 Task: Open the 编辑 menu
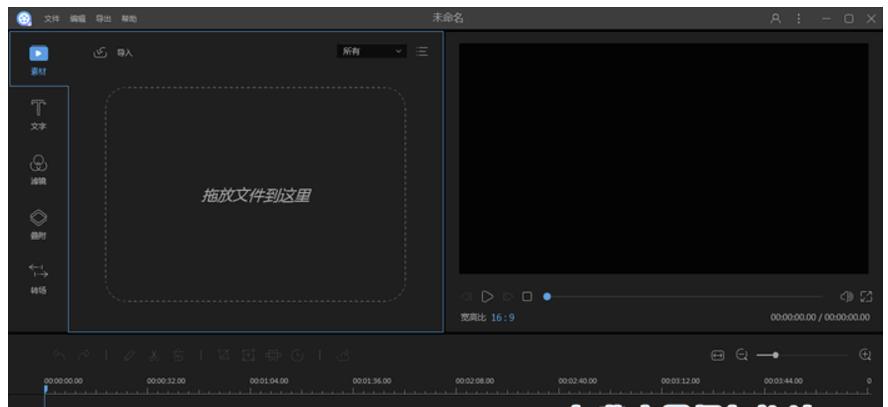coord(78,19)
